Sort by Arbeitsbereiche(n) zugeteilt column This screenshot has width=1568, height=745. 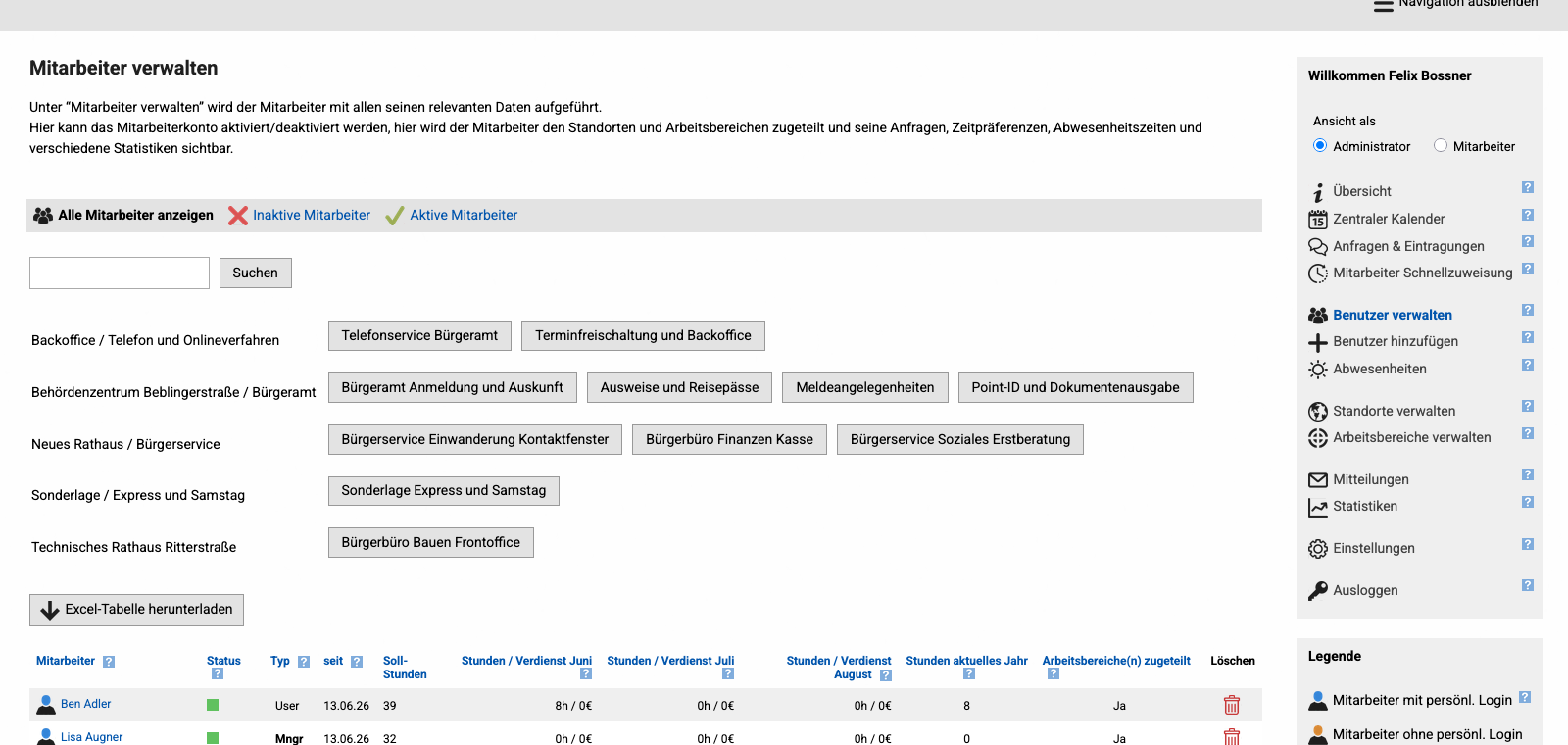click(x=1116, y=661)
